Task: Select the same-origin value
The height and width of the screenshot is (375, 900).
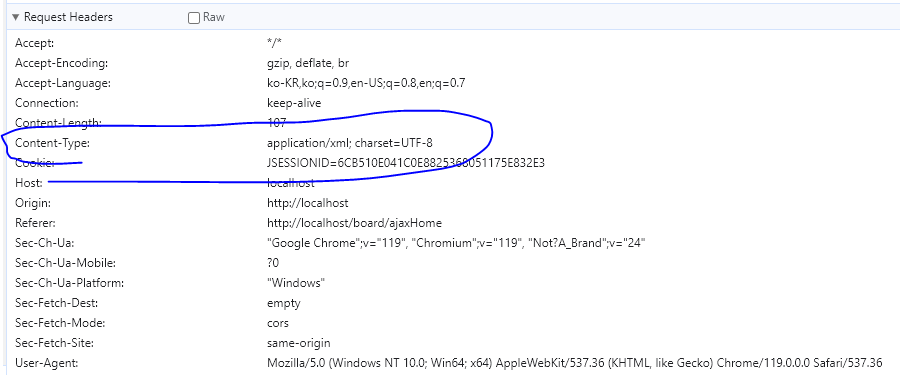Action: (298, 343)
